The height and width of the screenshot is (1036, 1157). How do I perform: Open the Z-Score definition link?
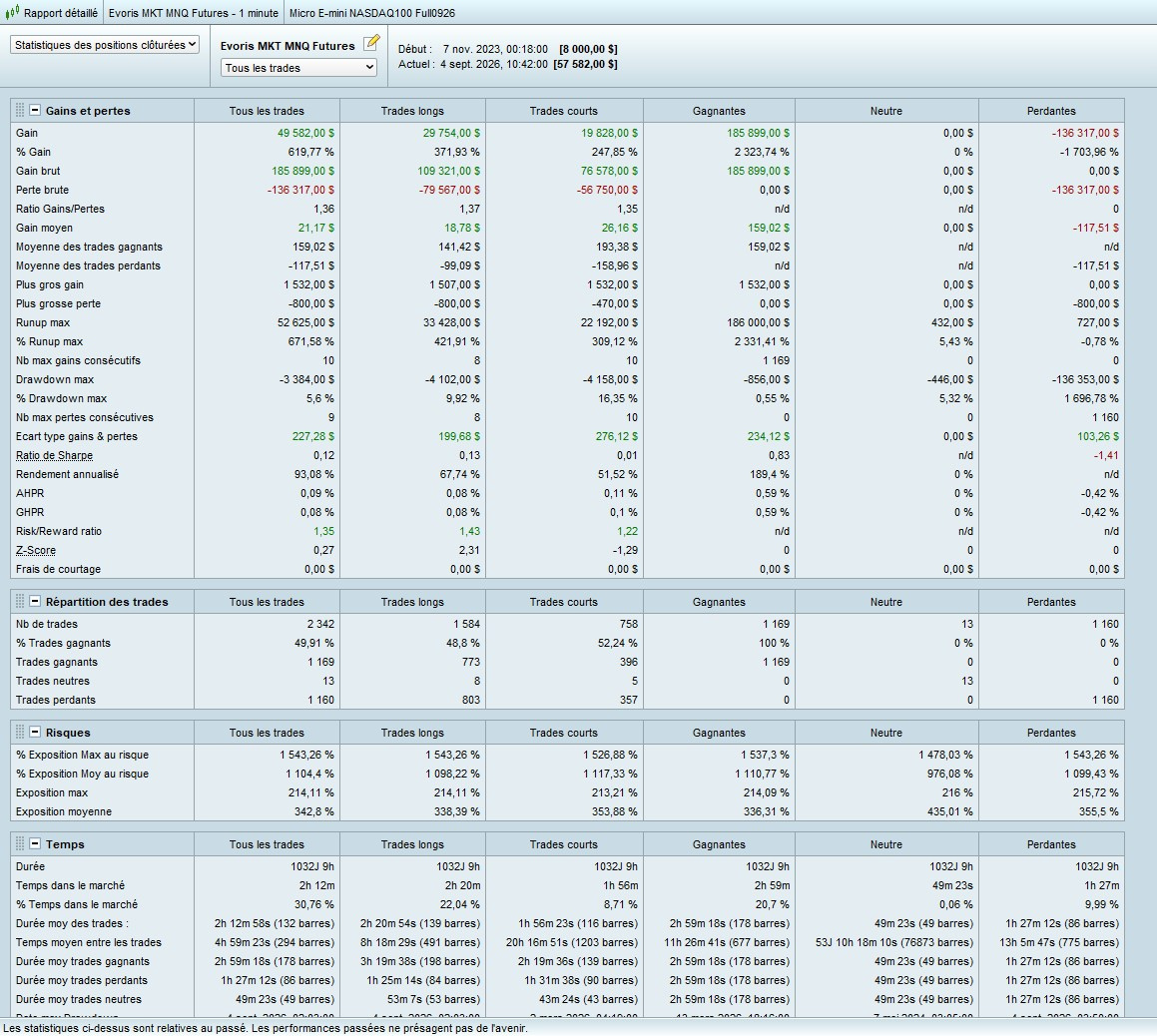[35, 550]
